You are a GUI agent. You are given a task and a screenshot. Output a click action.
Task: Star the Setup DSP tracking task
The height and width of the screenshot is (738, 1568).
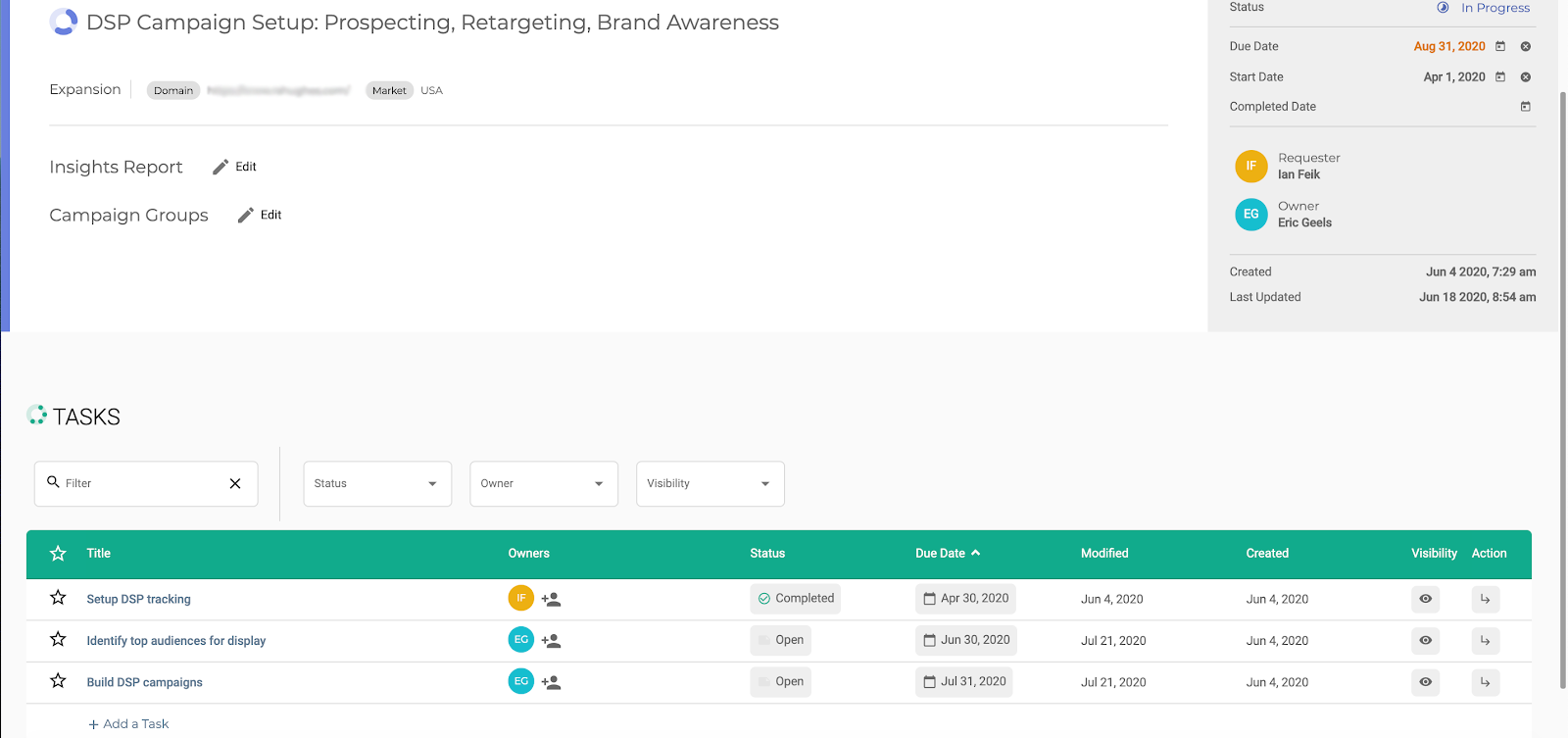(58, 598)
